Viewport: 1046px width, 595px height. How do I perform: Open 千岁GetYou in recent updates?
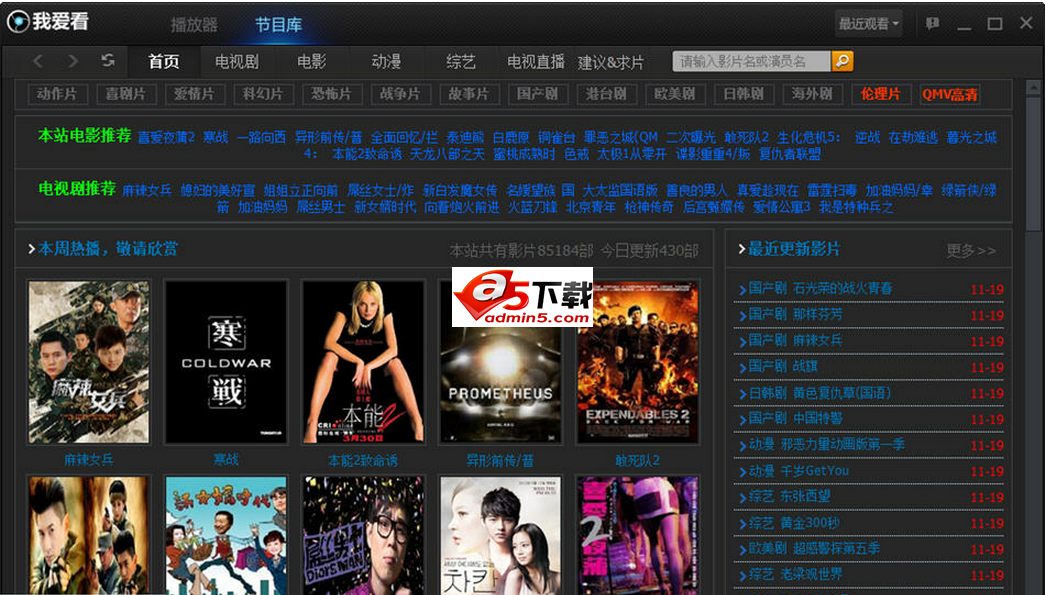click(815, 471)
